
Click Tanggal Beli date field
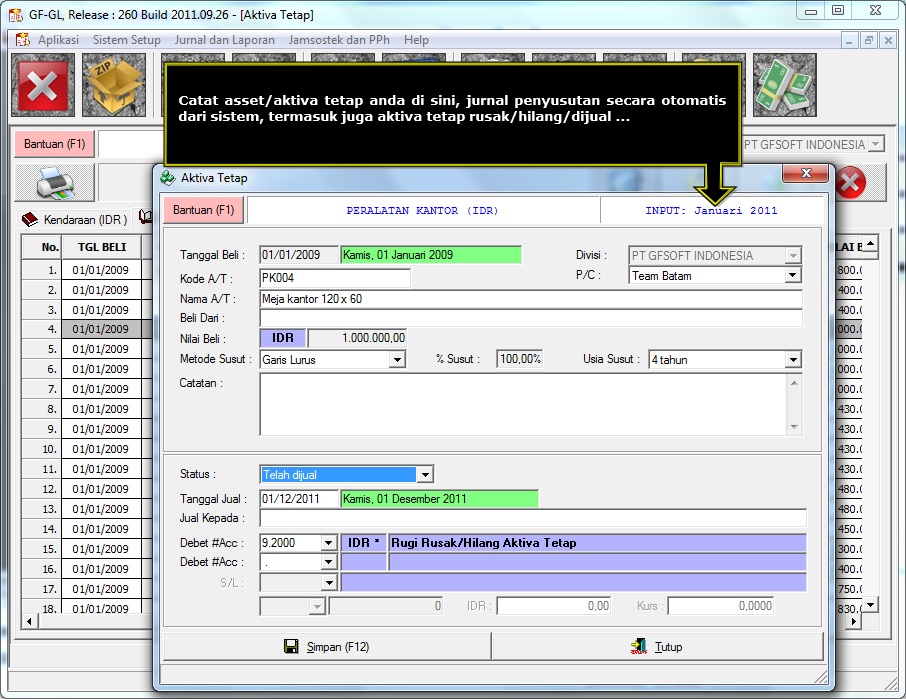click(x=299, y=255)
